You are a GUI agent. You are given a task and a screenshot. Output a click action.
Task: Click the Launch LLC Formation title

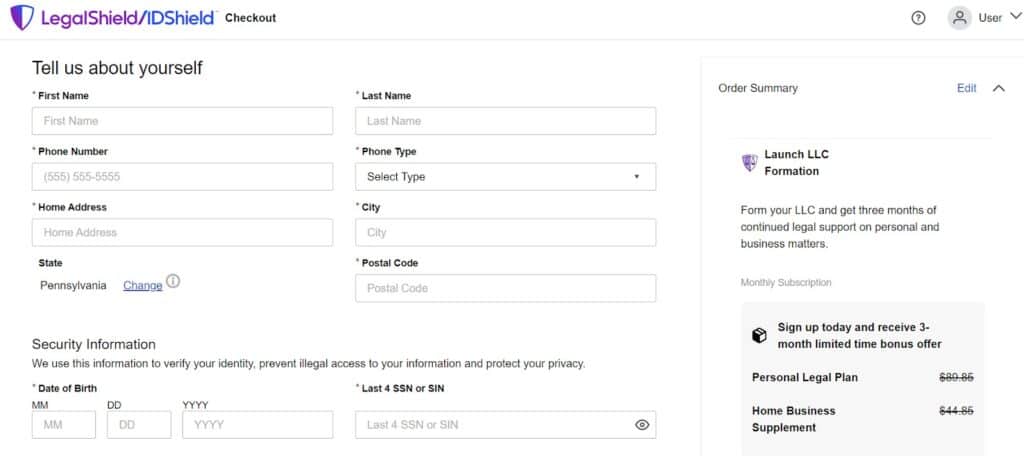tap(796, 163)
